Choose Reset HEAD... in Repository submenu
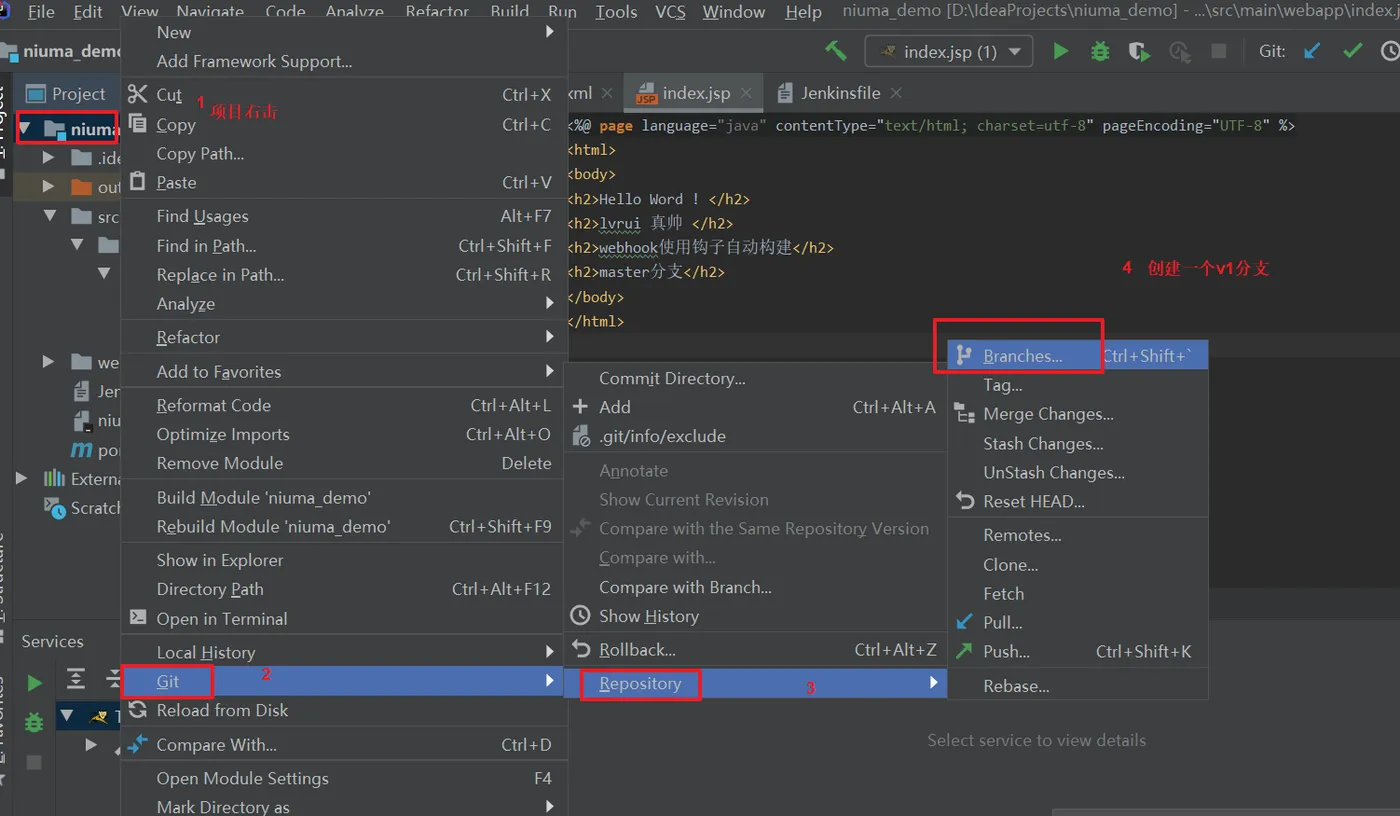Screen dimensions: 1400x816 pyautogui.click(x=1078, y=501)
